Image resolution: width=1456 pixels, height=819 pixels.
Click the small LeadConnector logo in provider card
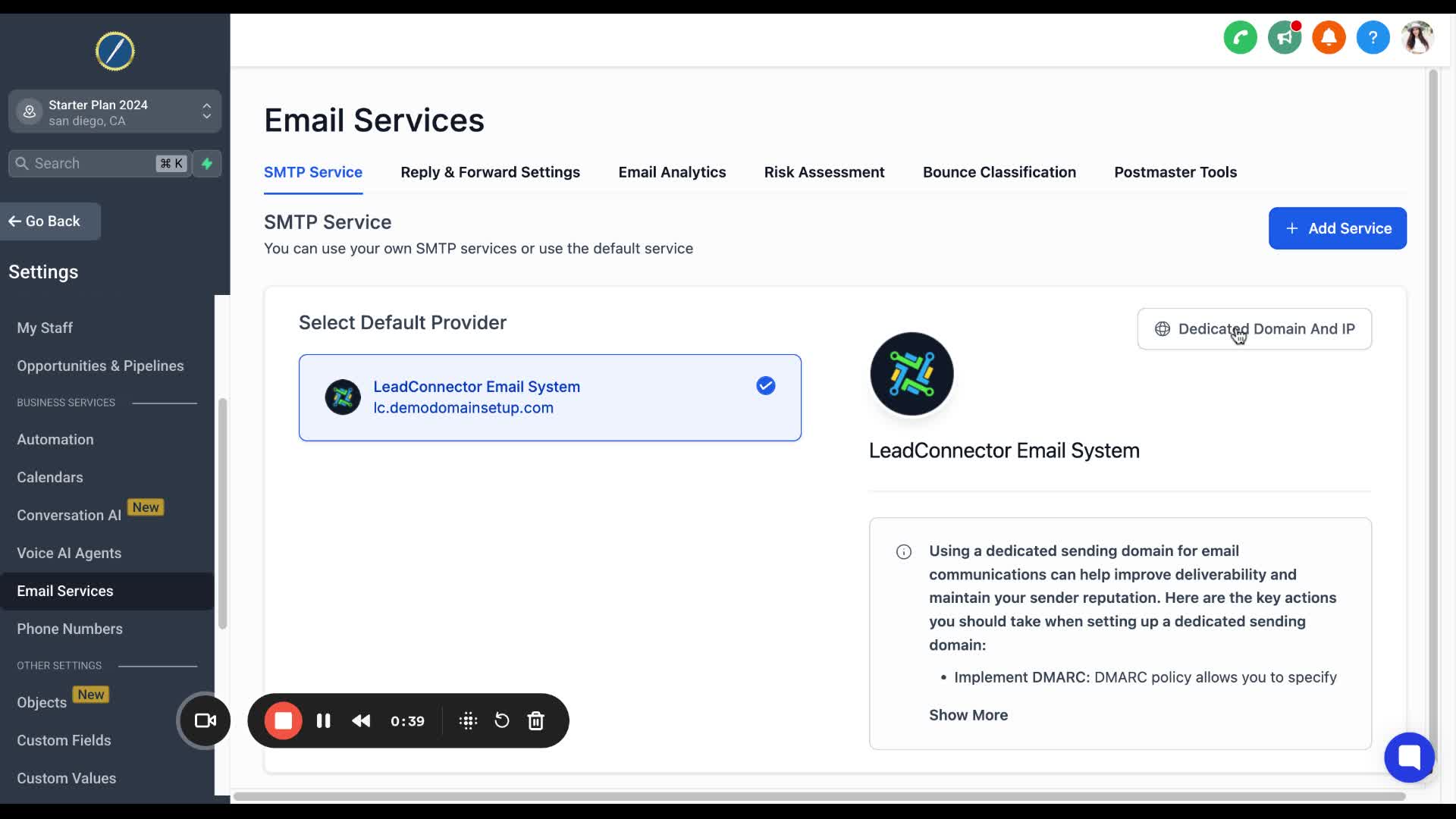click(x=343, y=397)
